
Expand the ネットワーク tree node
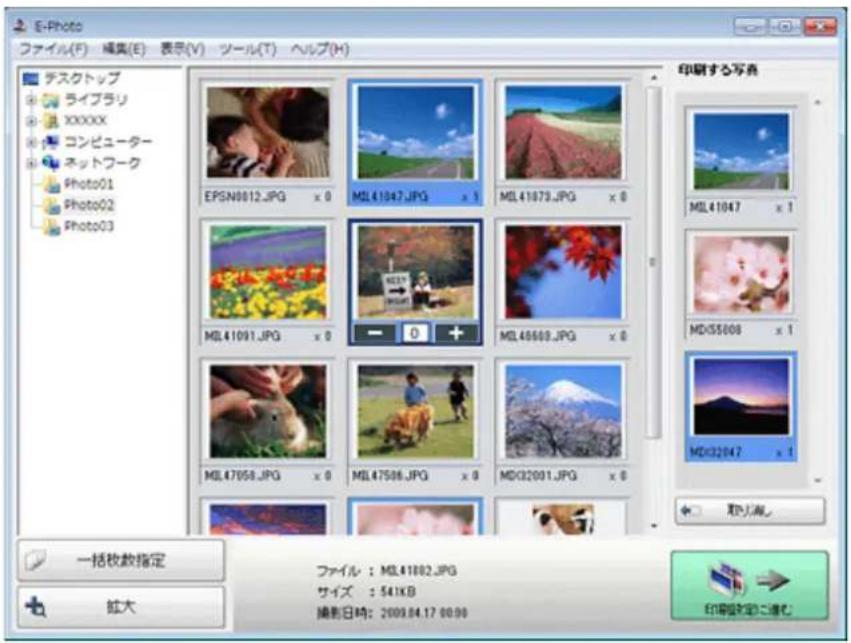[31, 162]
